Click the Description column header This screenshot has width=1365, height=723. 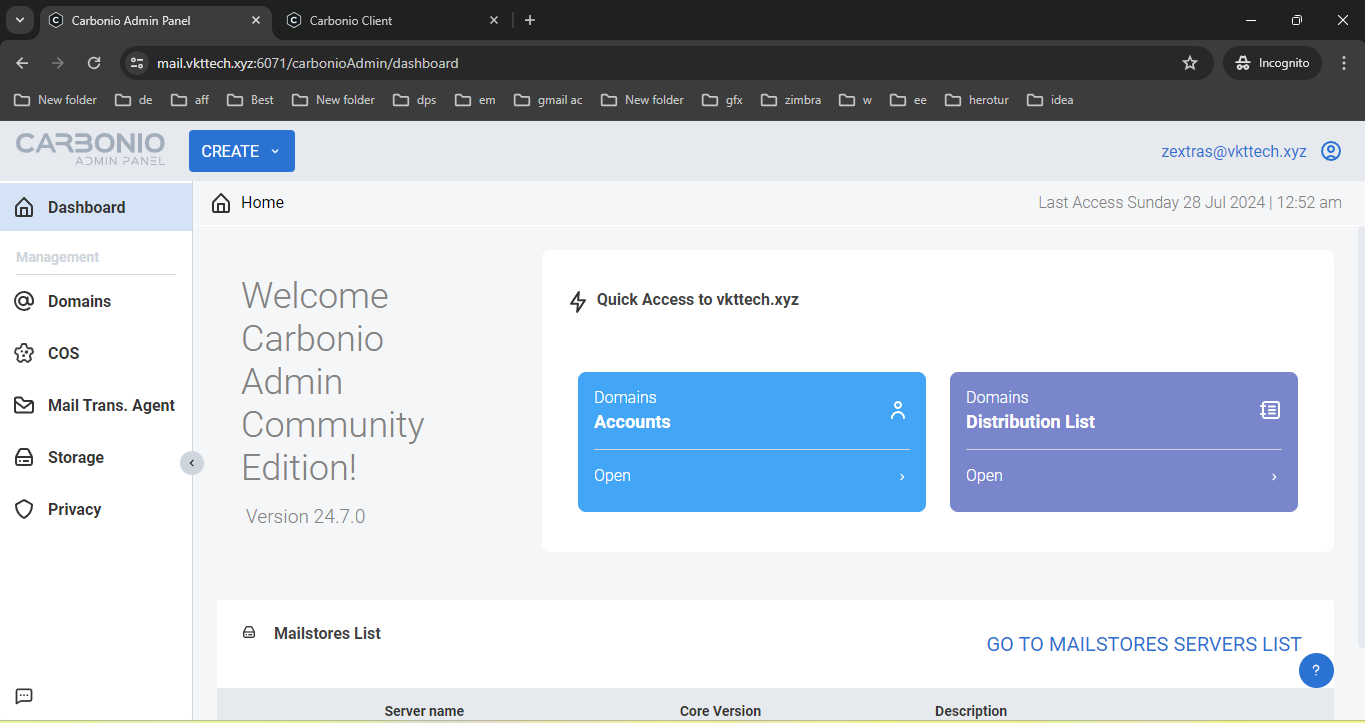coord(971,711)
